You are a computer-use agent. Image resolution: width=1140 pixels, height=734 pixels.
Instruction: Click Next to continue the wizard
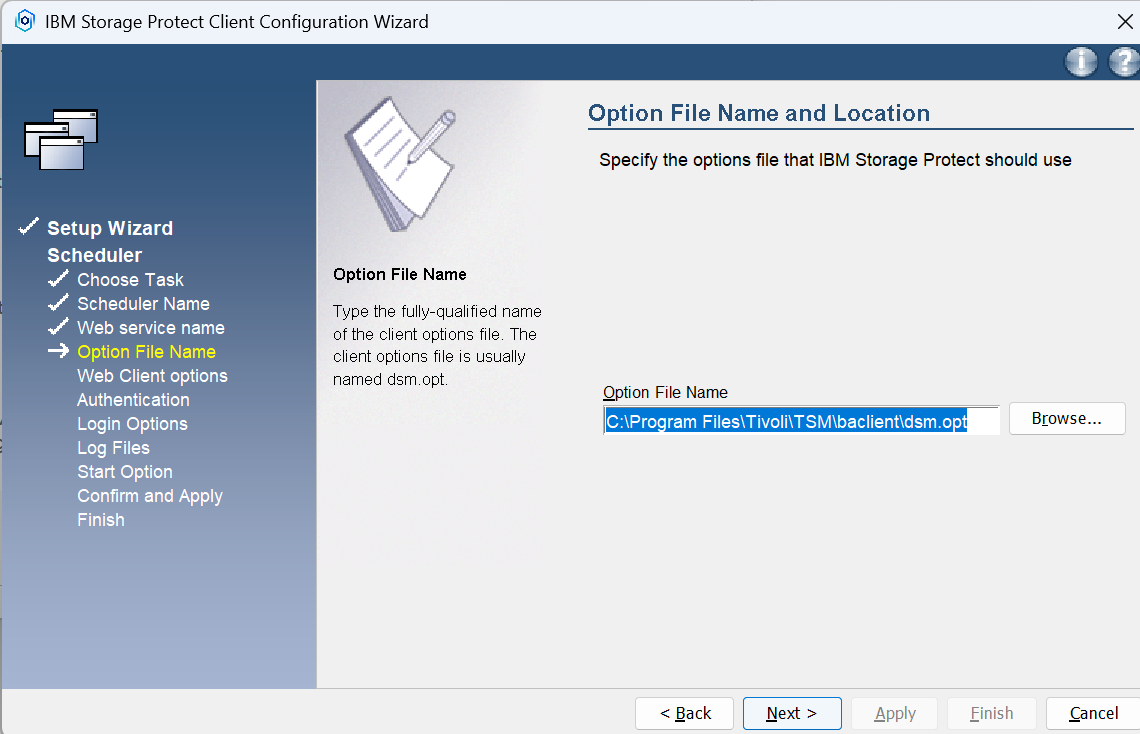(791, 713)
